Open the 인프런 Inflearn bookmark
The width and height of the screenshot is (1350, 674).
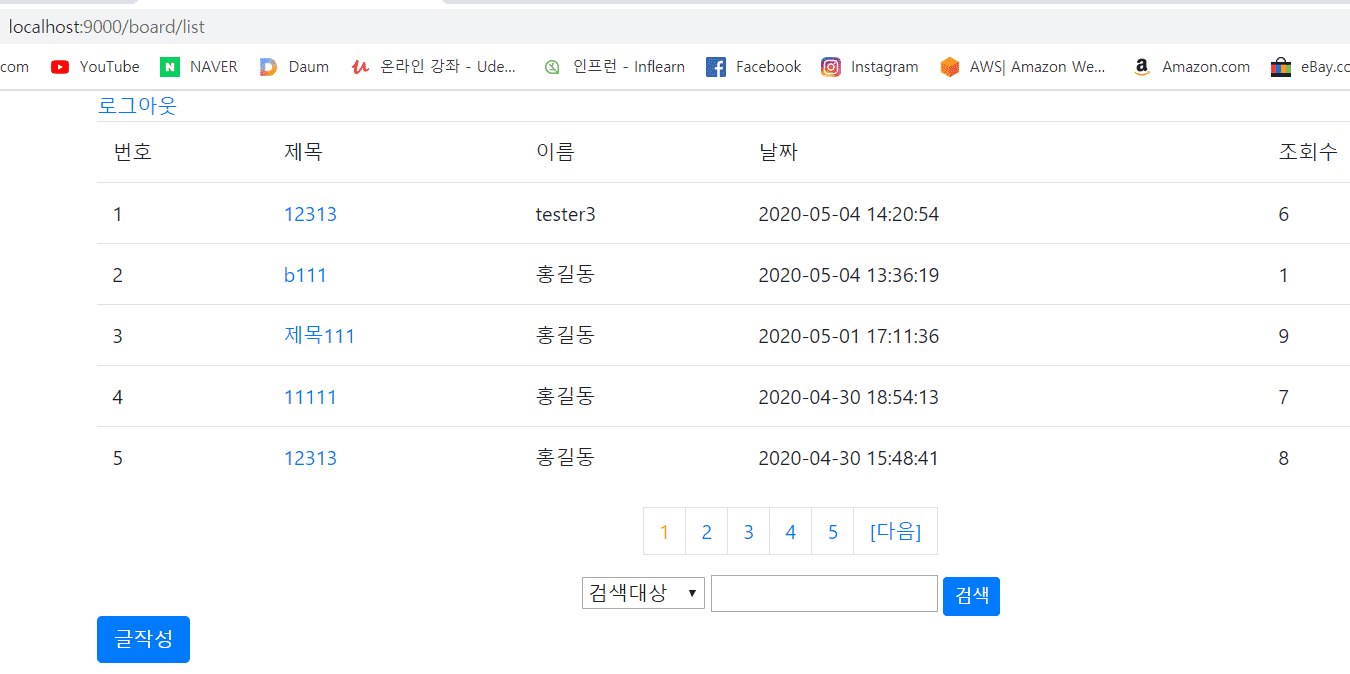(x=614, y=67)
